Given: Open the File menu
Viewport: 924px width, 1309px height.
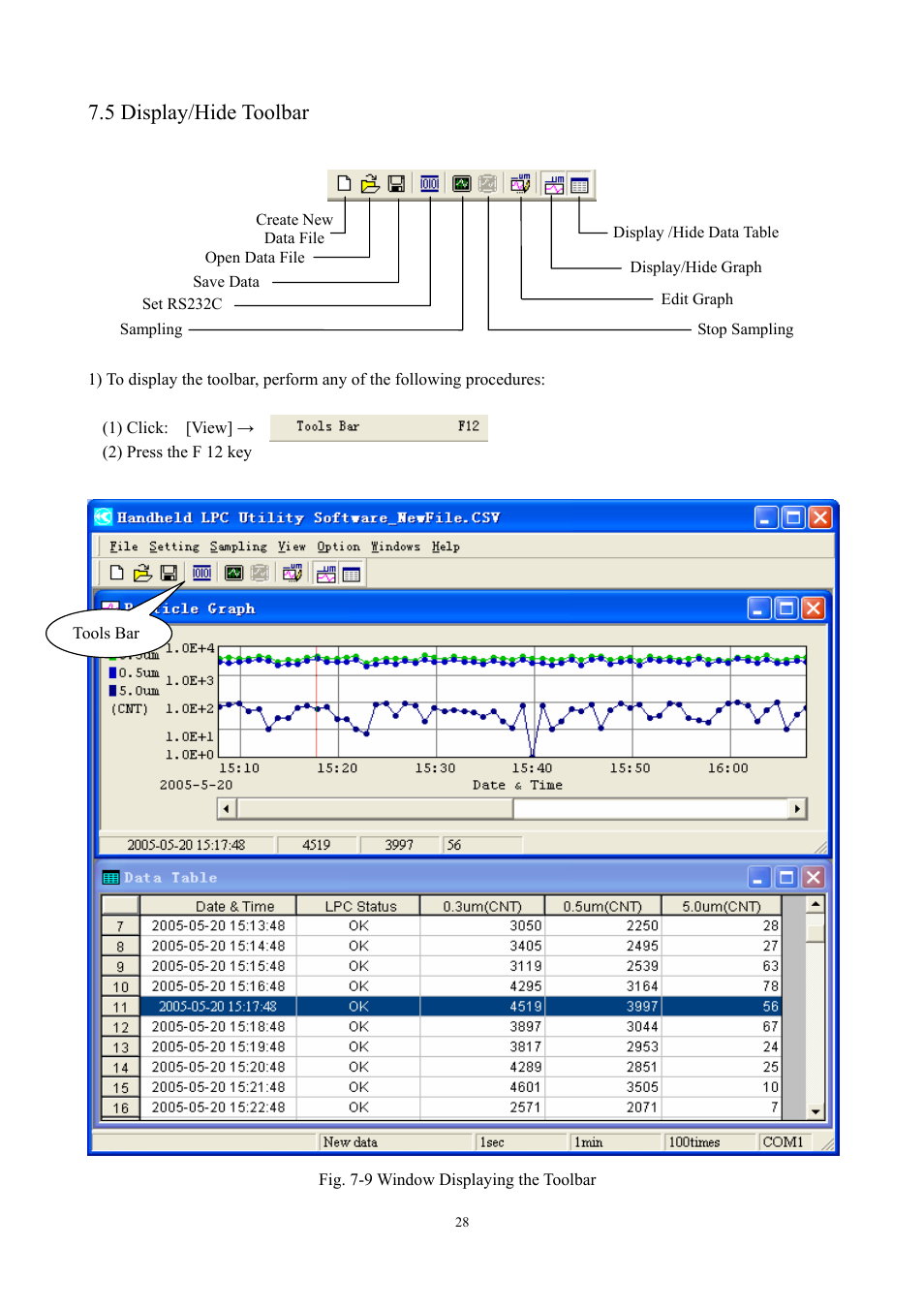Looking at the screenshot, I should (124, 546).
